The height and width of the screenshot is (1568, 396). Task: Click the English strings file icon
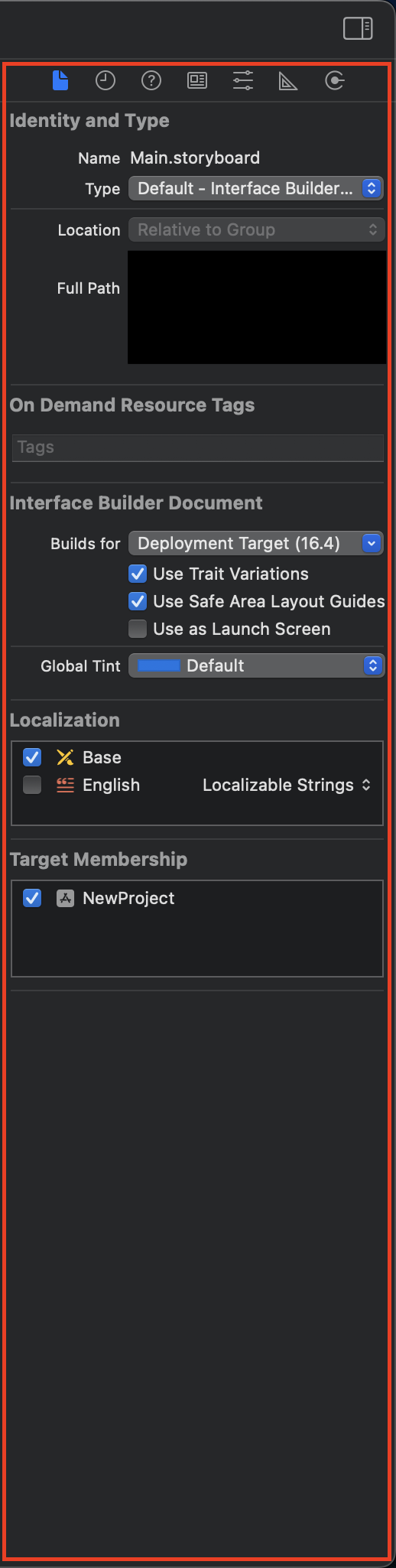[65, 785]
